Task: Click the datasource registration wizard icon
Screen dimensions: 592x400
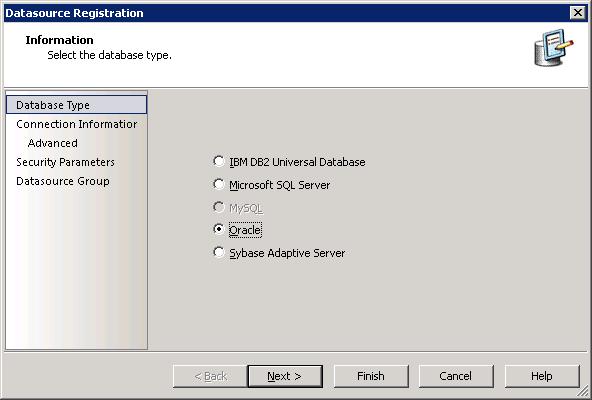Action: 553,48
